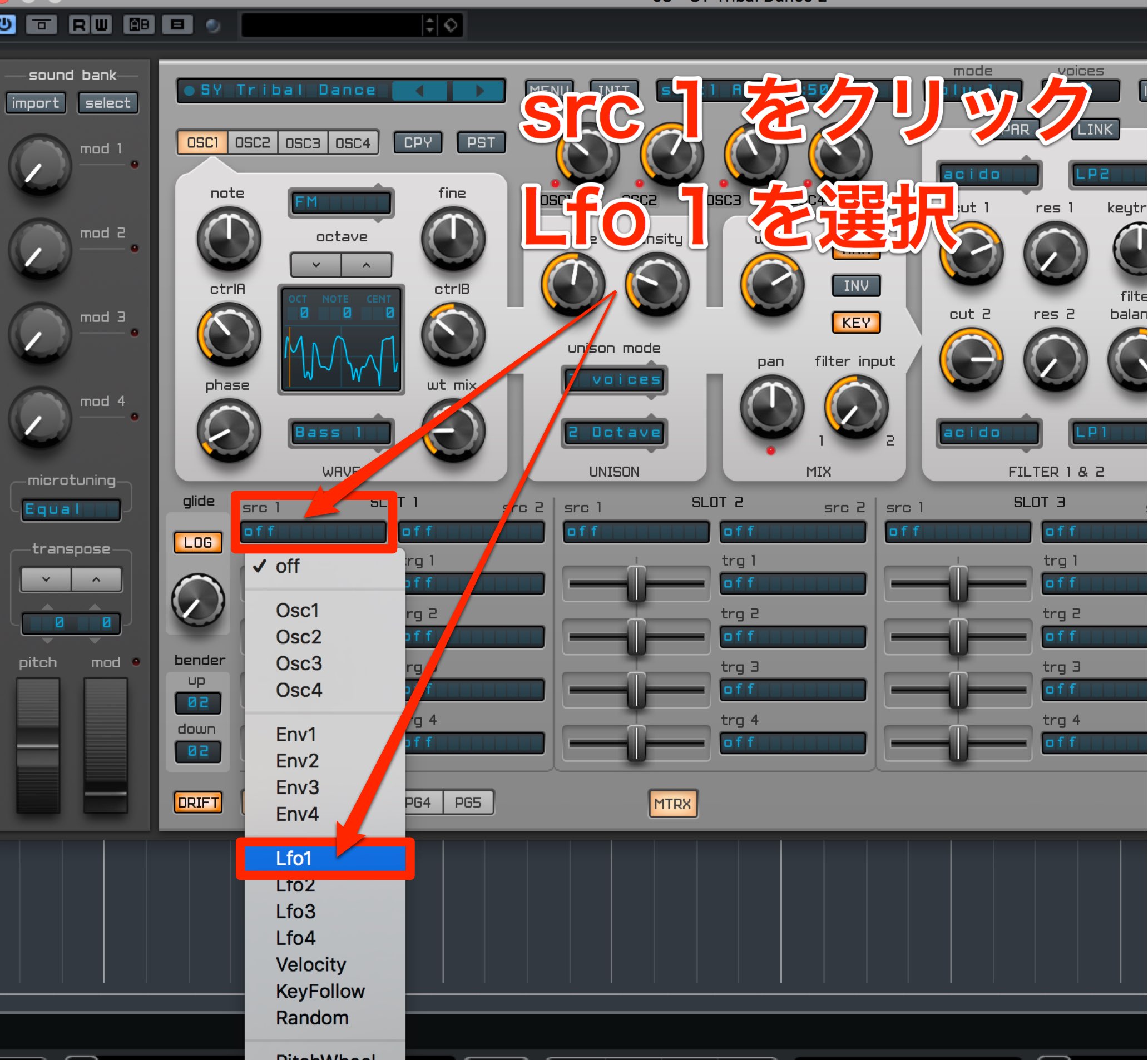1148x1060 pixels.
Task: Toggle the LOG glide button
Action: click(198, 542)
